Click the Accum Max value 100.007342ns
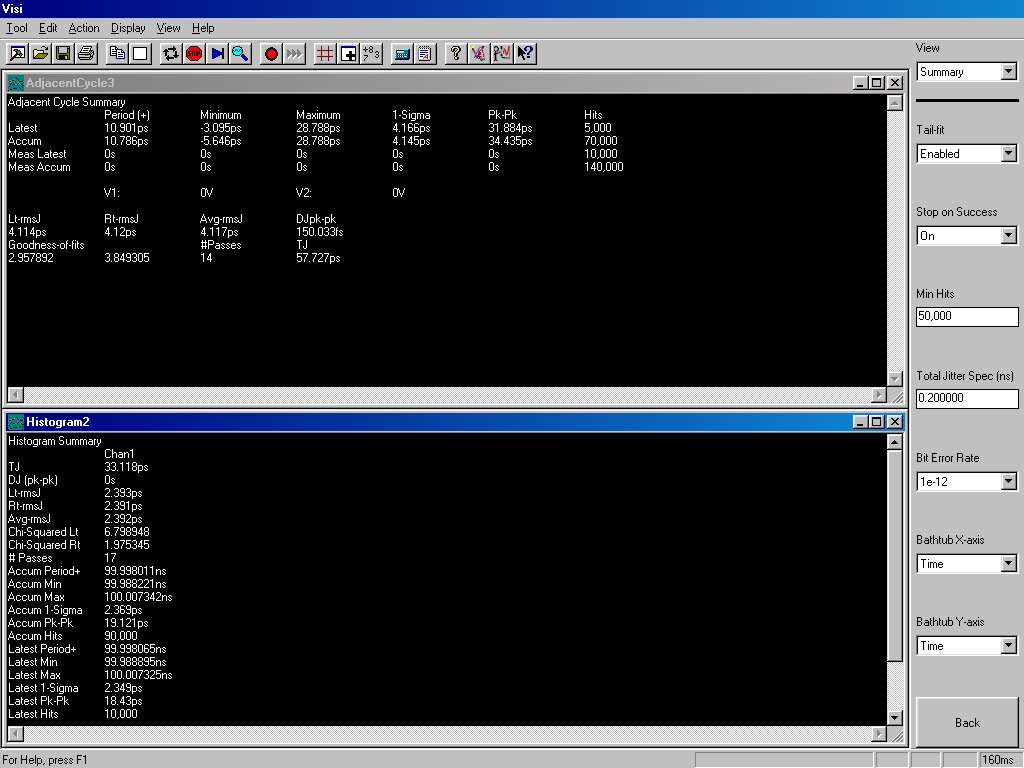1024x768 pixels. click(138, 597)
